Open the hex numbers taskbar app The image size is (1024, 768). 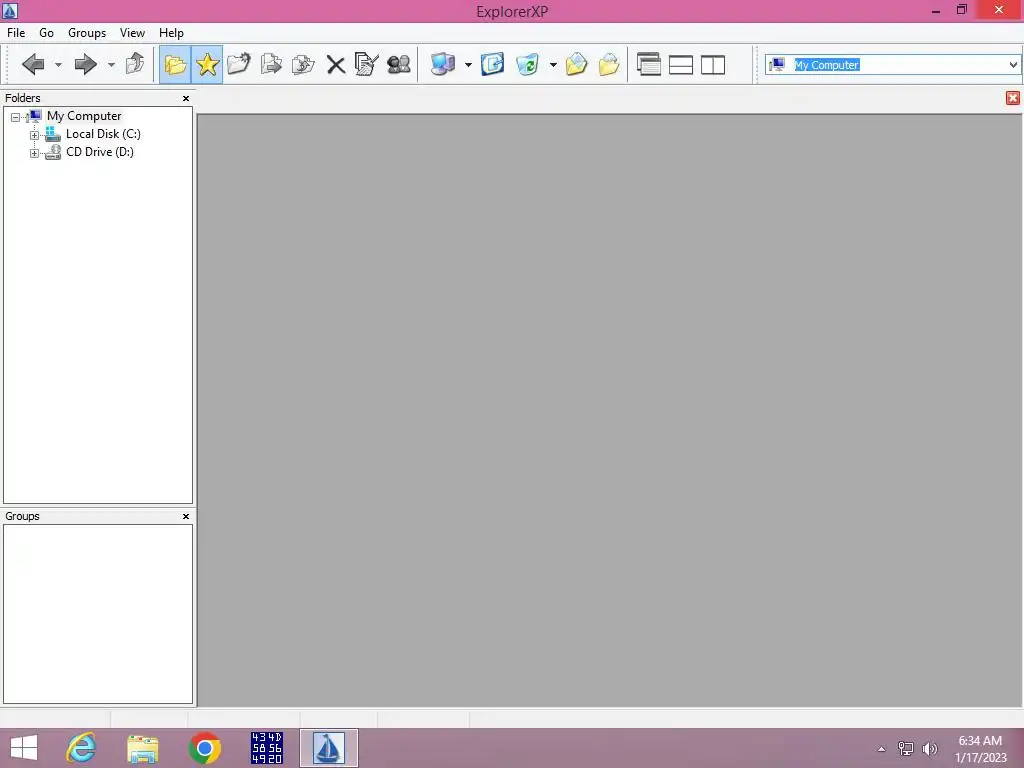click(x=266, y=748)
